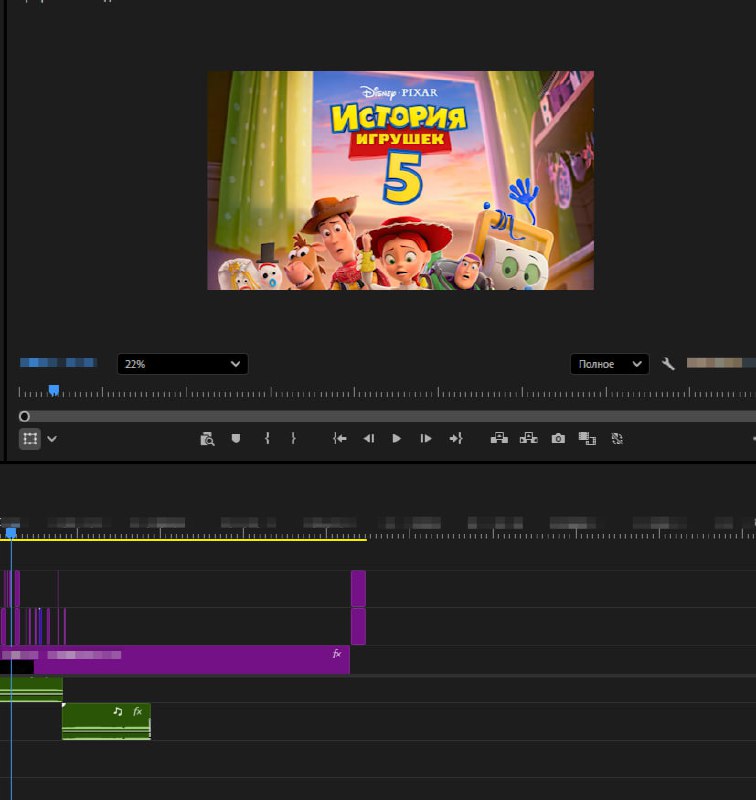Open the comparison view icon
The height and width of the screenshot is (800, 756).
pyautogui.click(x=587, y=438)
